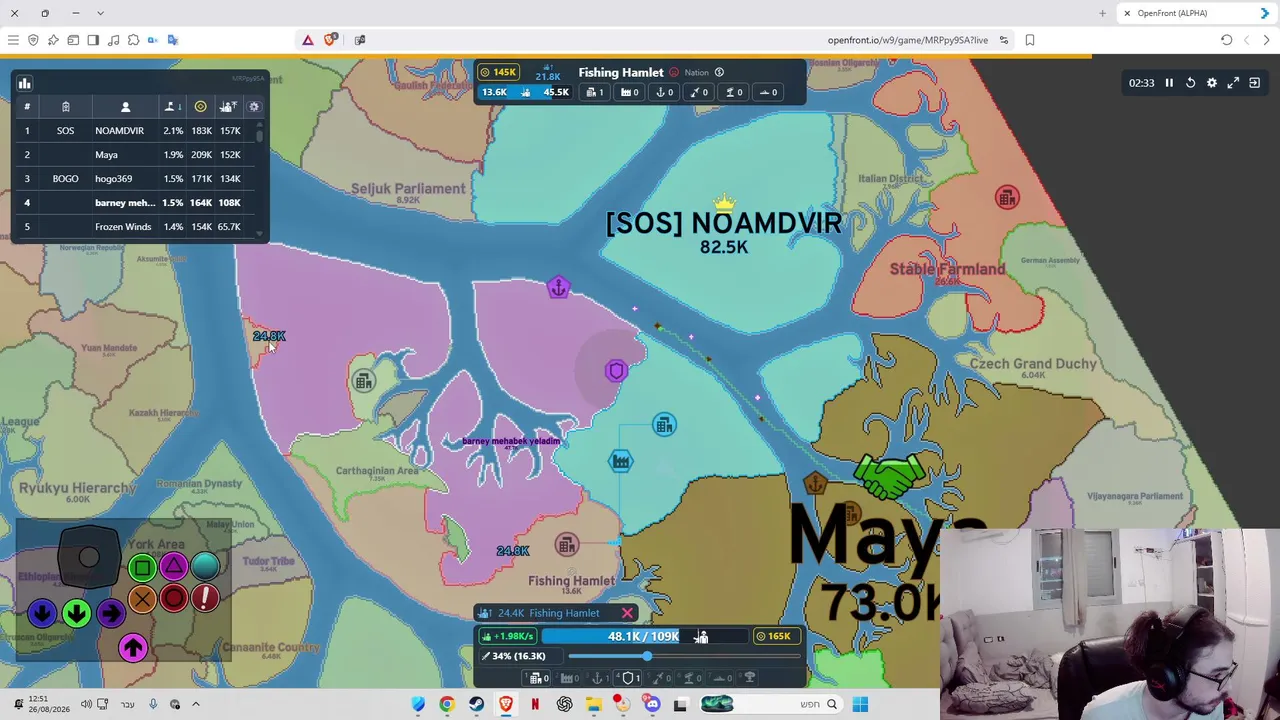Viewport: 1280px width, 720px height.
Task: Open the browser tab list dropdown
Action: 100,13
